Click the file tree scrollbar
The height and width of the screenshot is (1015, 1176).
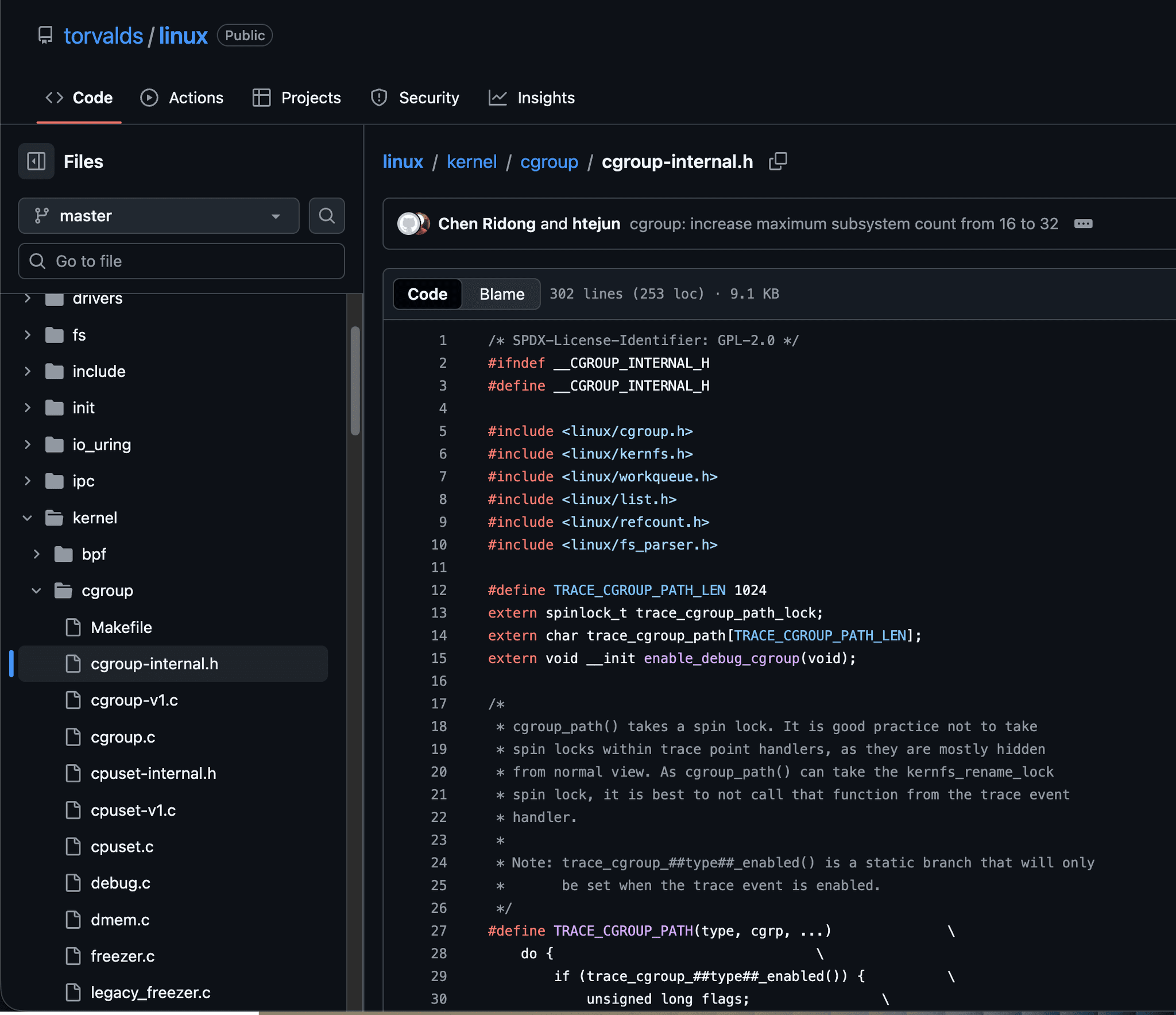point(355,380)
